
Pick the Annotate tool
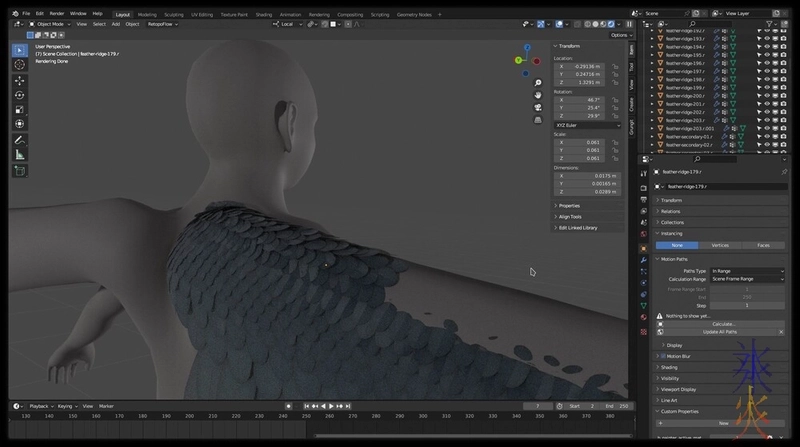19,140
